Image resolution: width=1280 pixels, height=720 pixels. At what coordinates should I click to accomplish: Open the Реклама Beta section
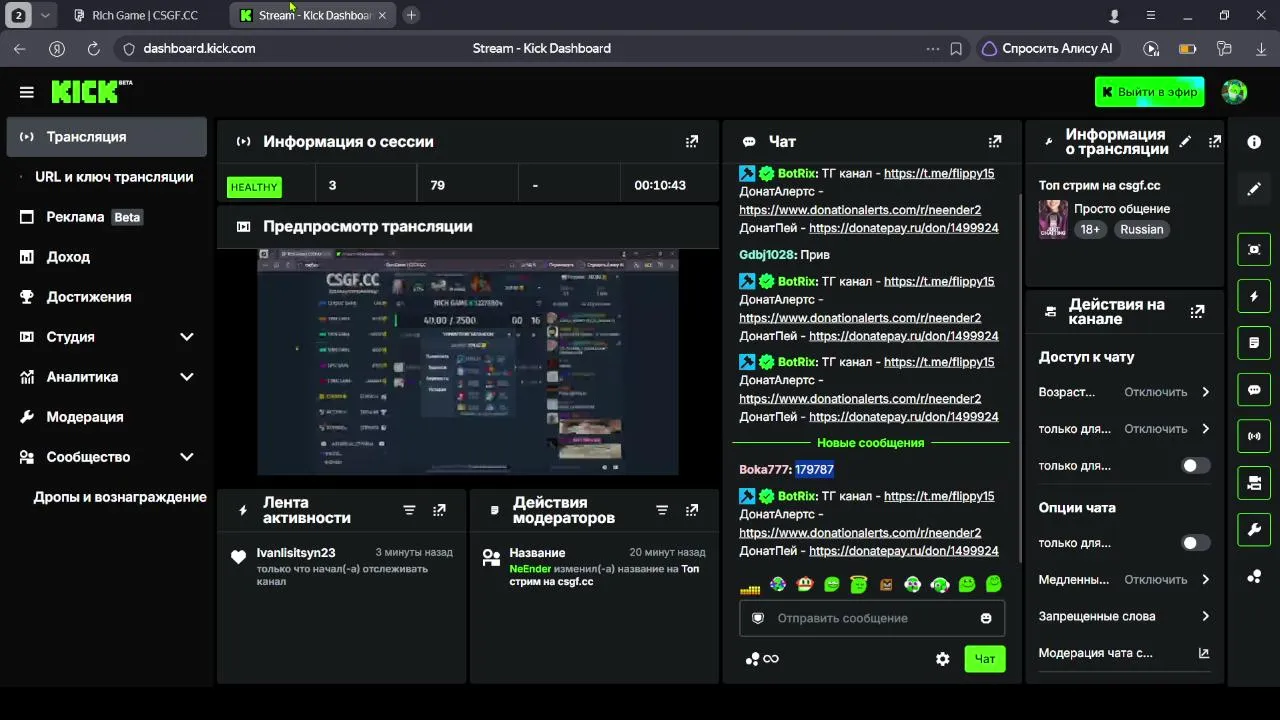click(107, 217)
